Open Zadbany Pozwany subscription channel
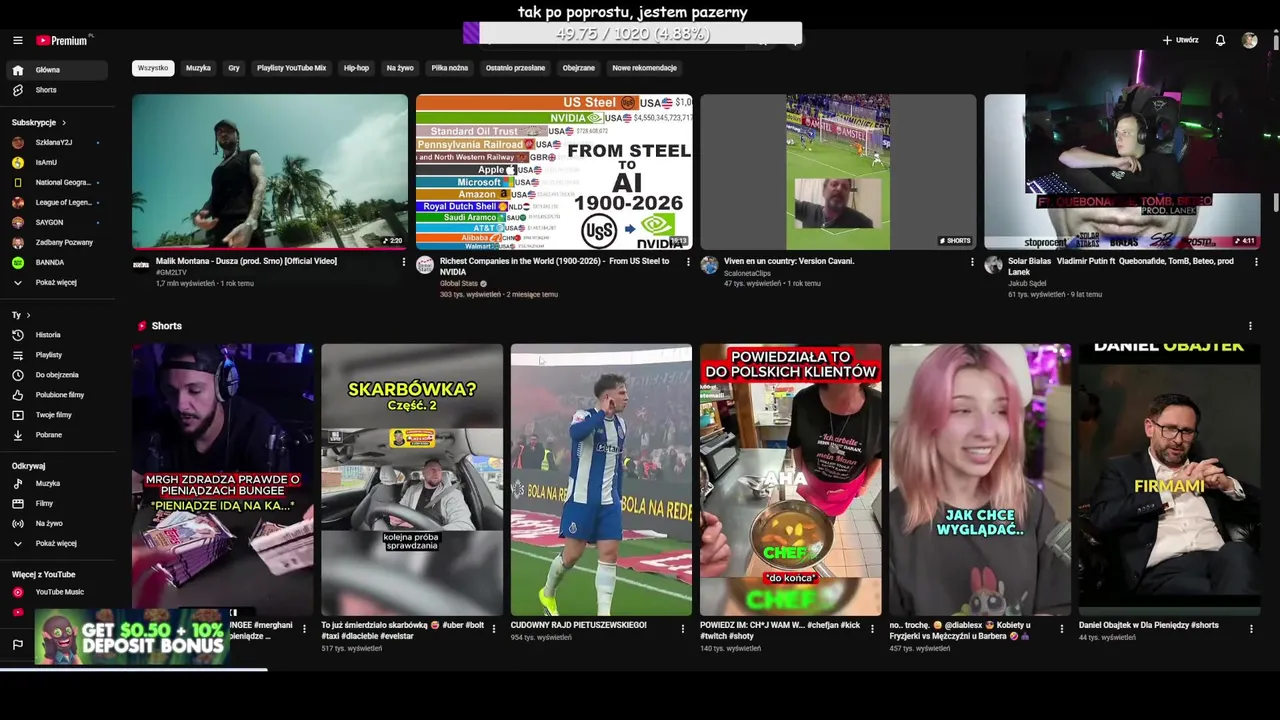 pos(55,242)
